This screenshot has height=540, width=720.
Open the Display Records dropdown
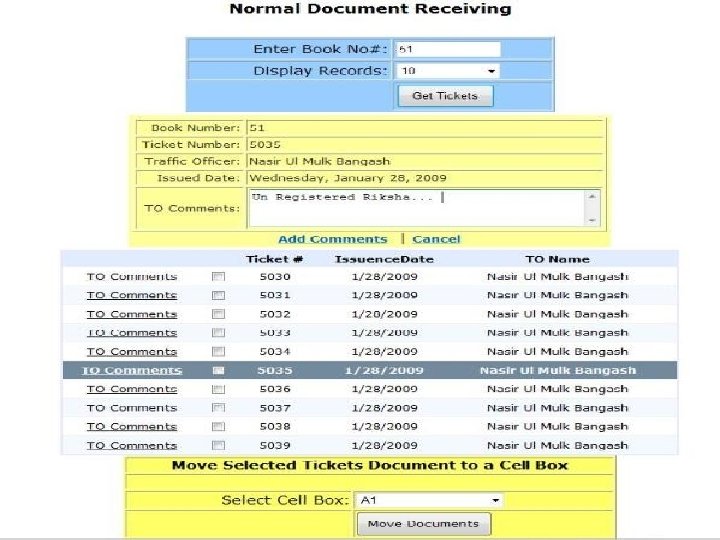click(x=447, y=71)
